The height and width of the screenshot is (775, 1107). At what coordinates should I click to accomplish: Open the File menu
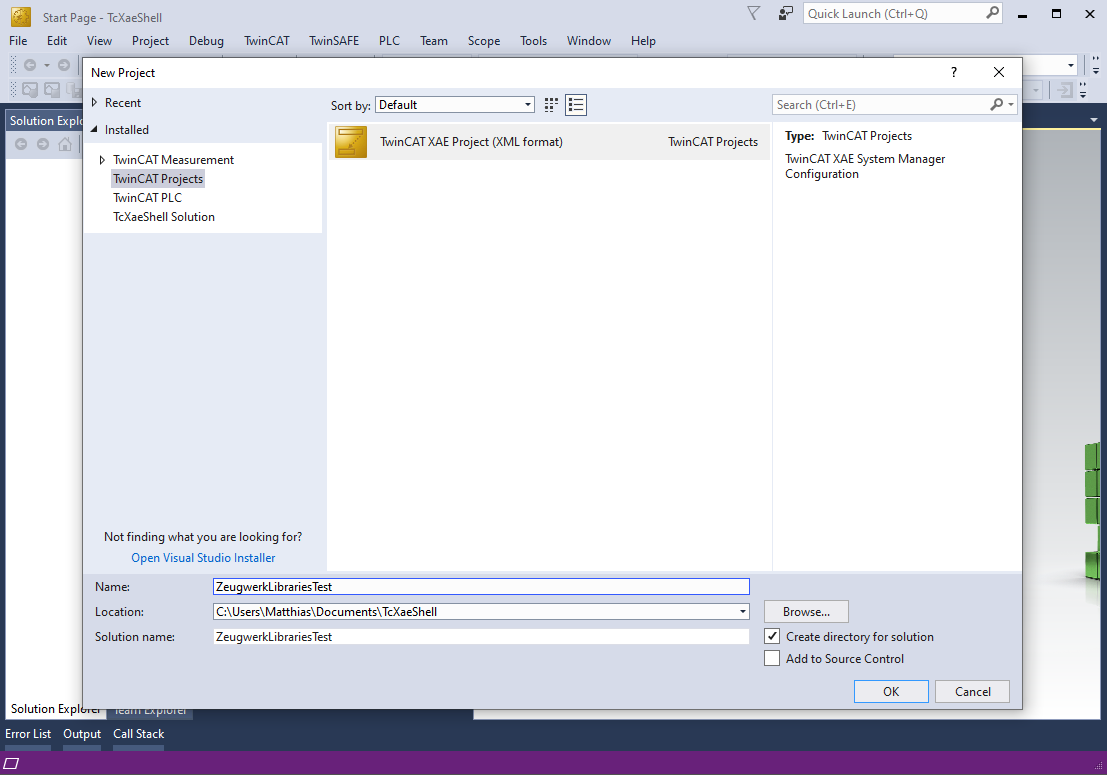coord(18,41)
